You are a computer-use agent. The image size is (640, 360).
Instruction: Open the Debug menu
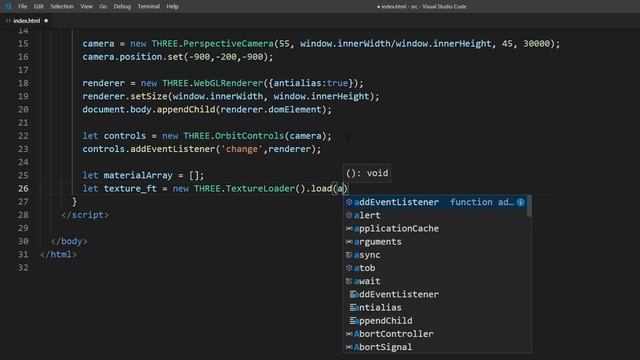point(122,7)
